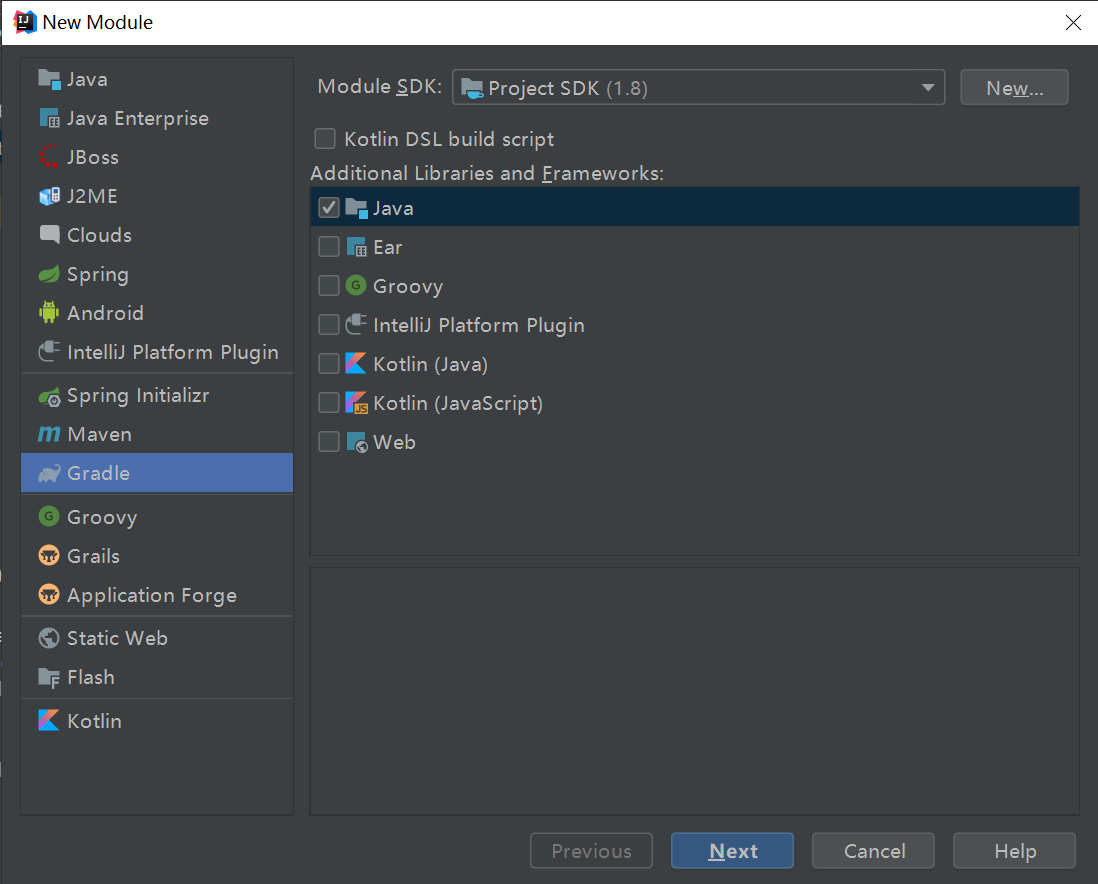The width and height of the screenshot is (1098, 884).
Task: Select the Android robot icon
Action: coord(49,313)
